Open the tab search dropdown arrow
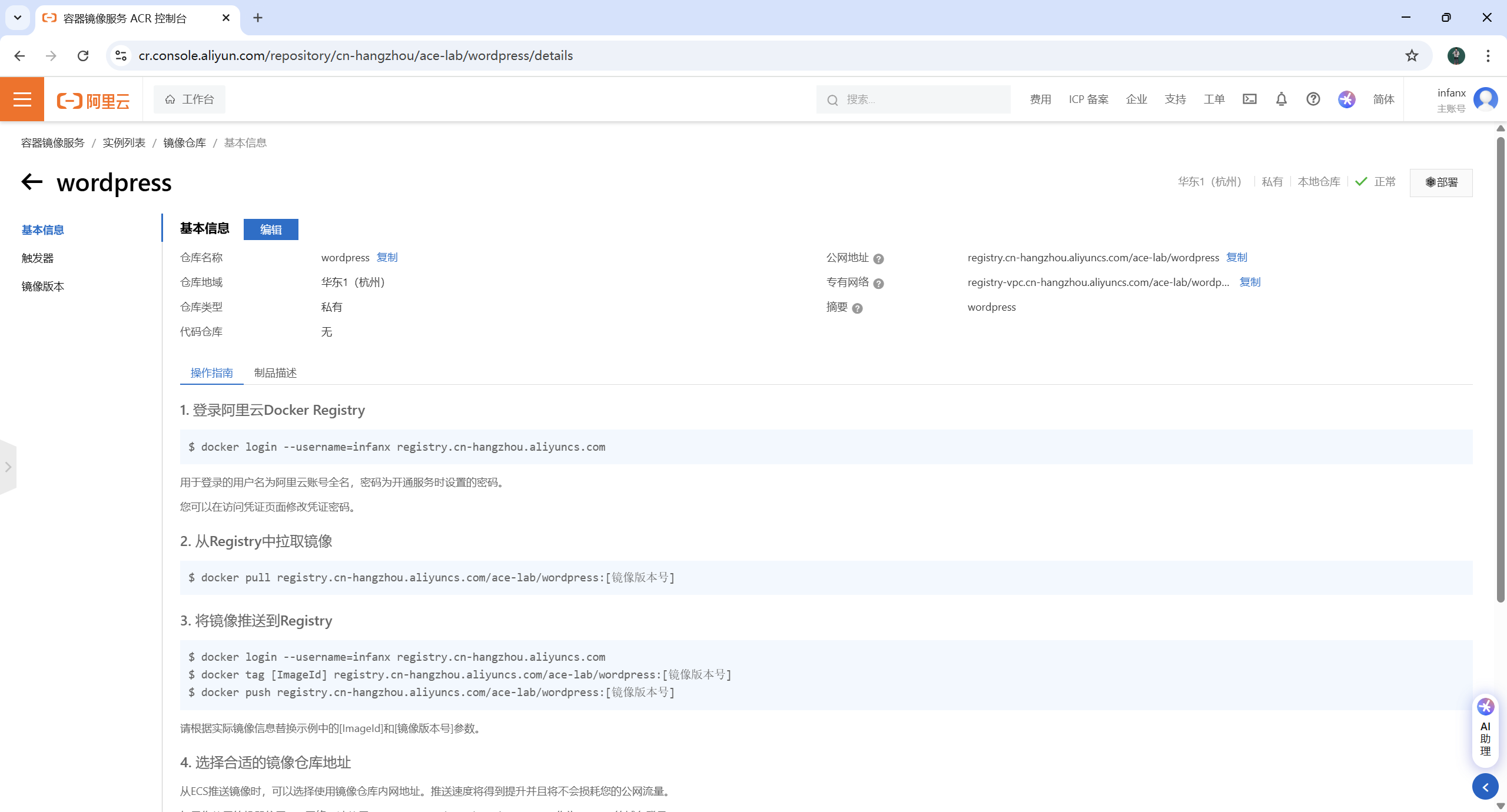Image resolution: width=1507 pixels, height=812 pixels. click(18, 18)
